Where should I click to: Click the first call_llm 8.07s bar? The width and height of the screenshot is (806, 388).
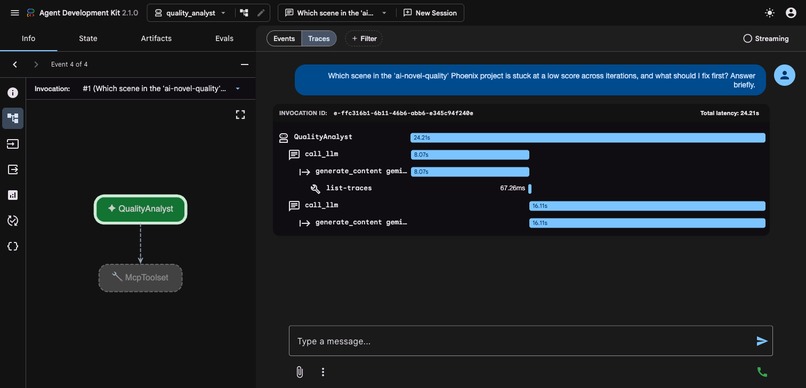[470, 155]
